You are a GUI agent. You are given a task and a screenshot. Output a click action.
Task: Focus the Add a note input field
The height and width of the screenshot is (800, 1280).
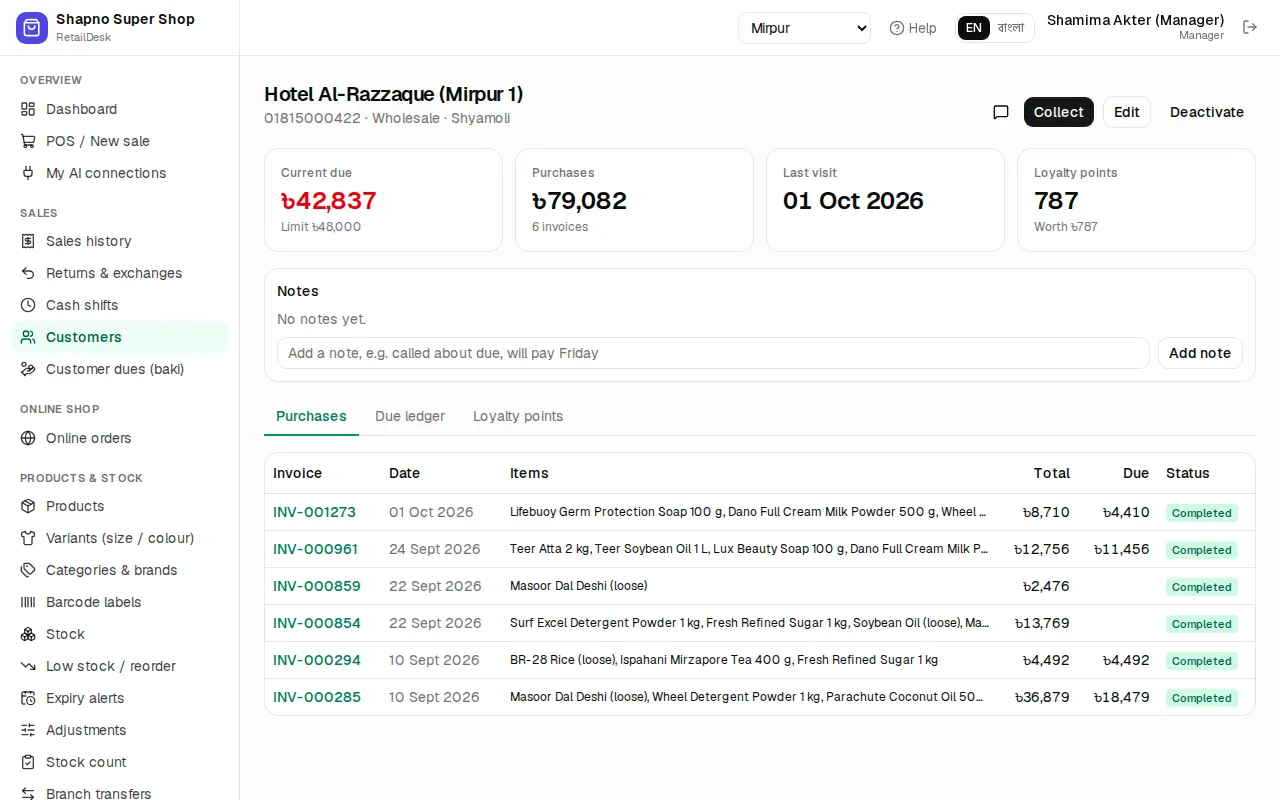click(x=713, y=353)
